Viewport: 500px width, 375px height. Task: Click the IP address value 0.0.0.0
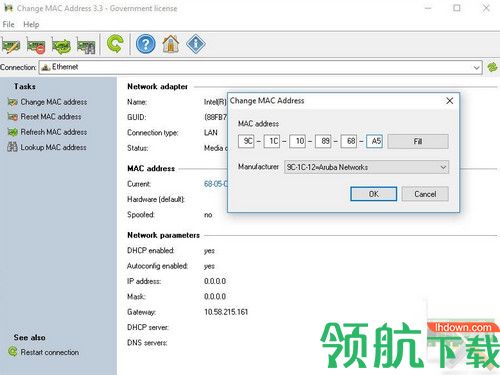coord(215,281)
